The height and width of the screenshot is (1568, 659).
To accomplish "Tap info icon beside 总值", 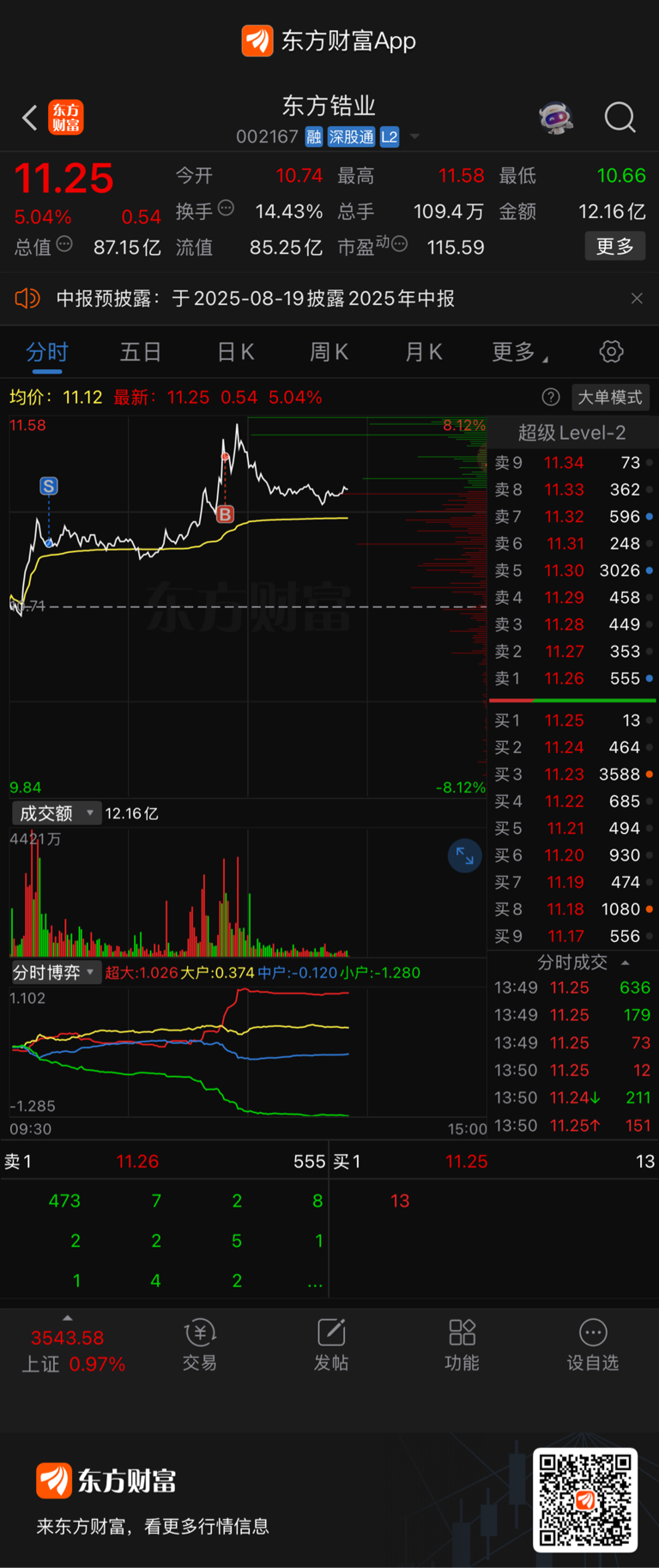I will click(x=64, y=245).
